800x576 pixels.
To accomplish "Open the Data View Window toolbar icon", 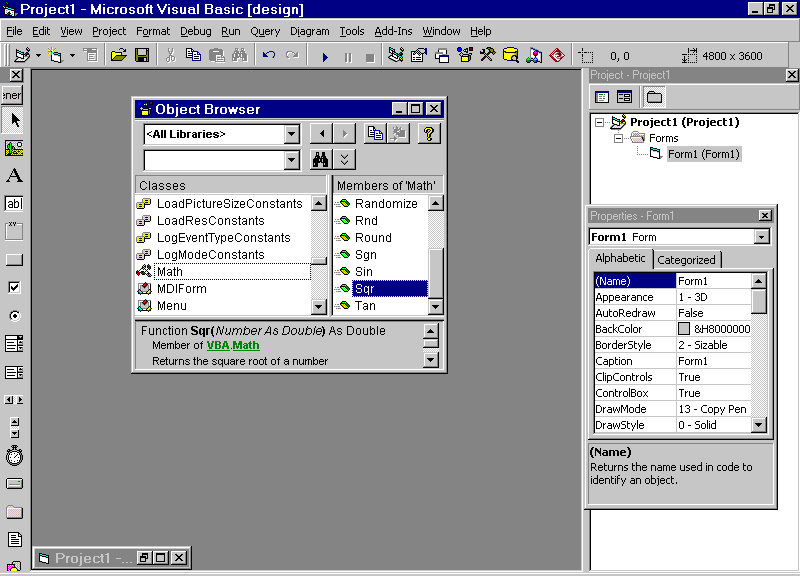I will [x=511, y=55].
